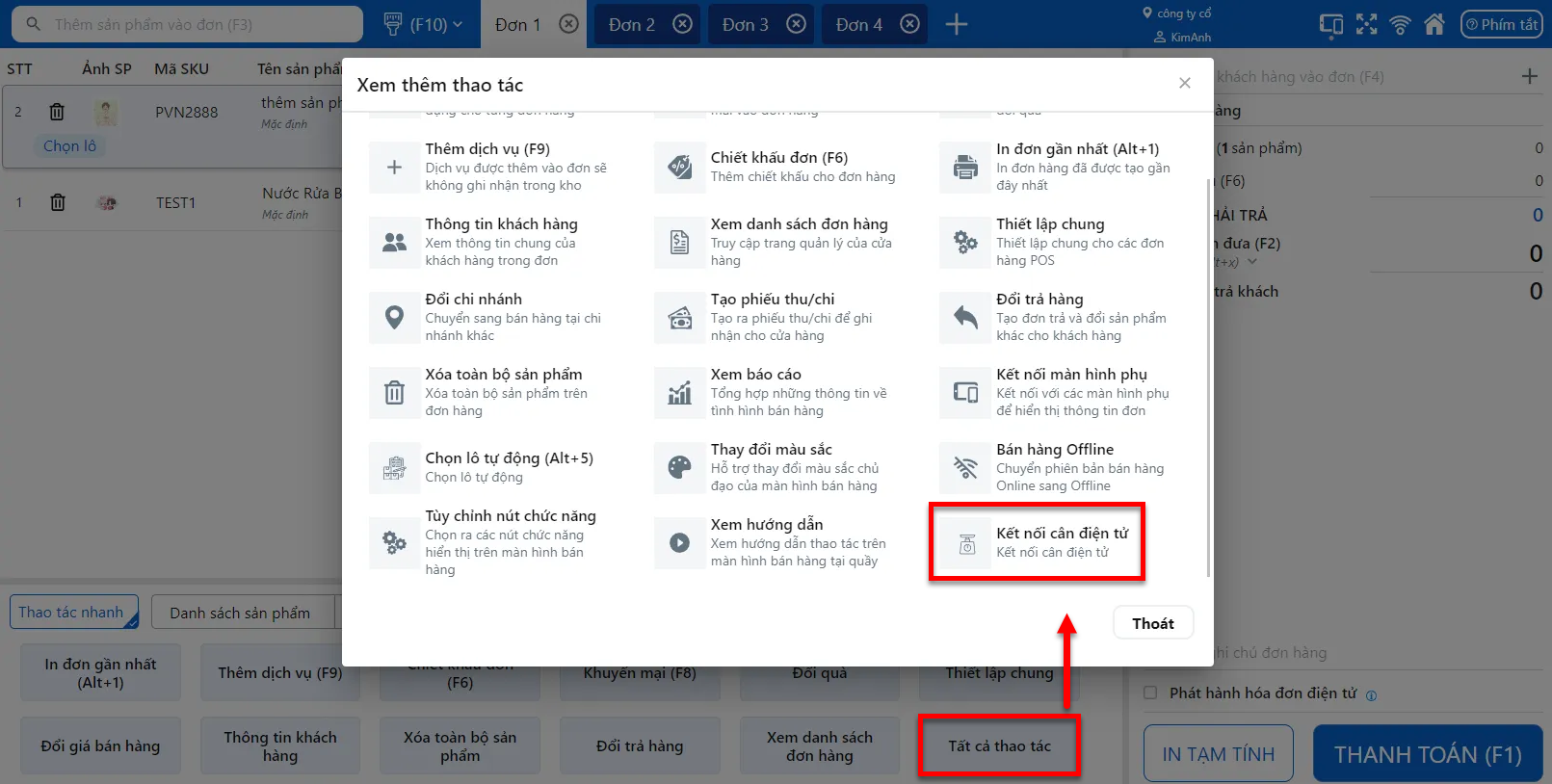Close tab Đơn 1 with its X icon

(569, 24)
